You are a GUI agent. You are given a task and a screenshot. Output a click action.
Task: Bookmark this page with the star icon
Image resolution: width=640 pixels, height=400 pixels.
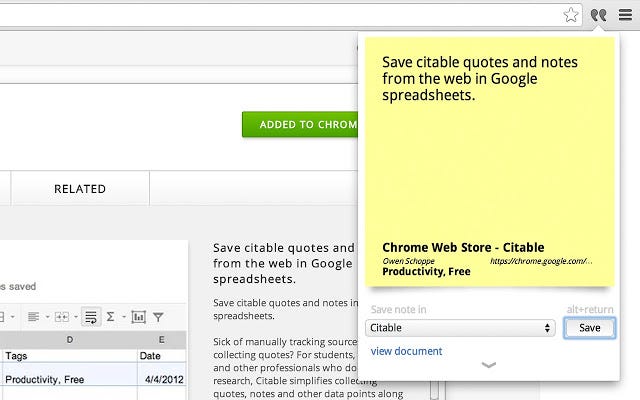pos(571,15)
